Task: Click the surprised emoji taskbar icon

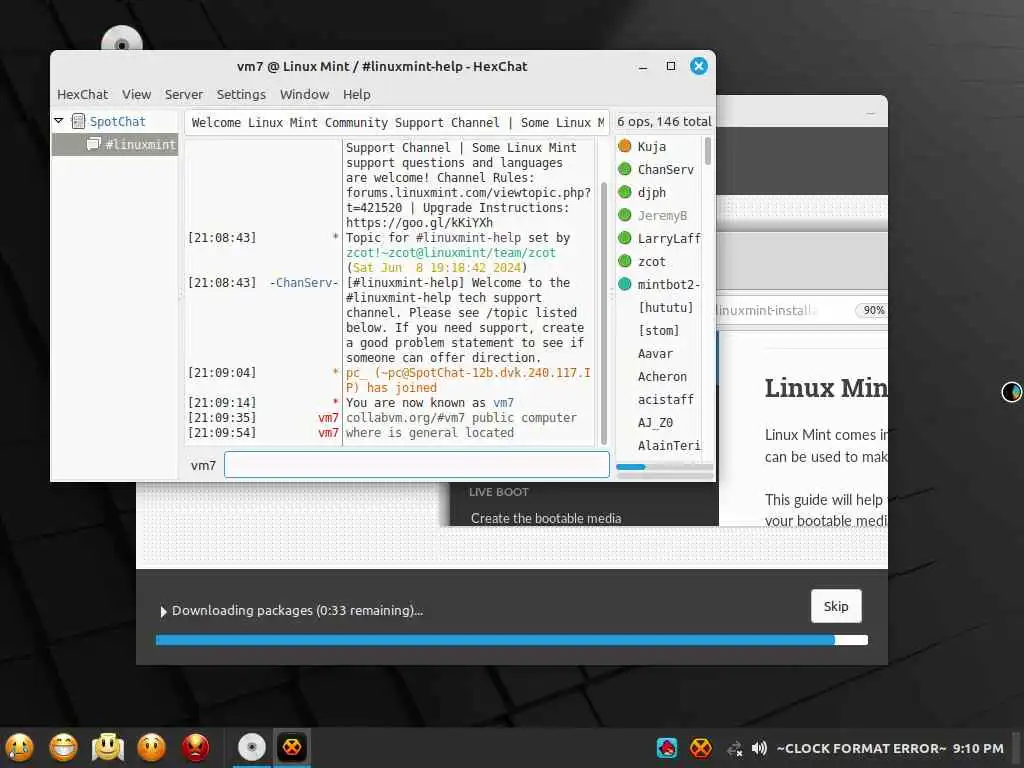Action: click(152, 748)
